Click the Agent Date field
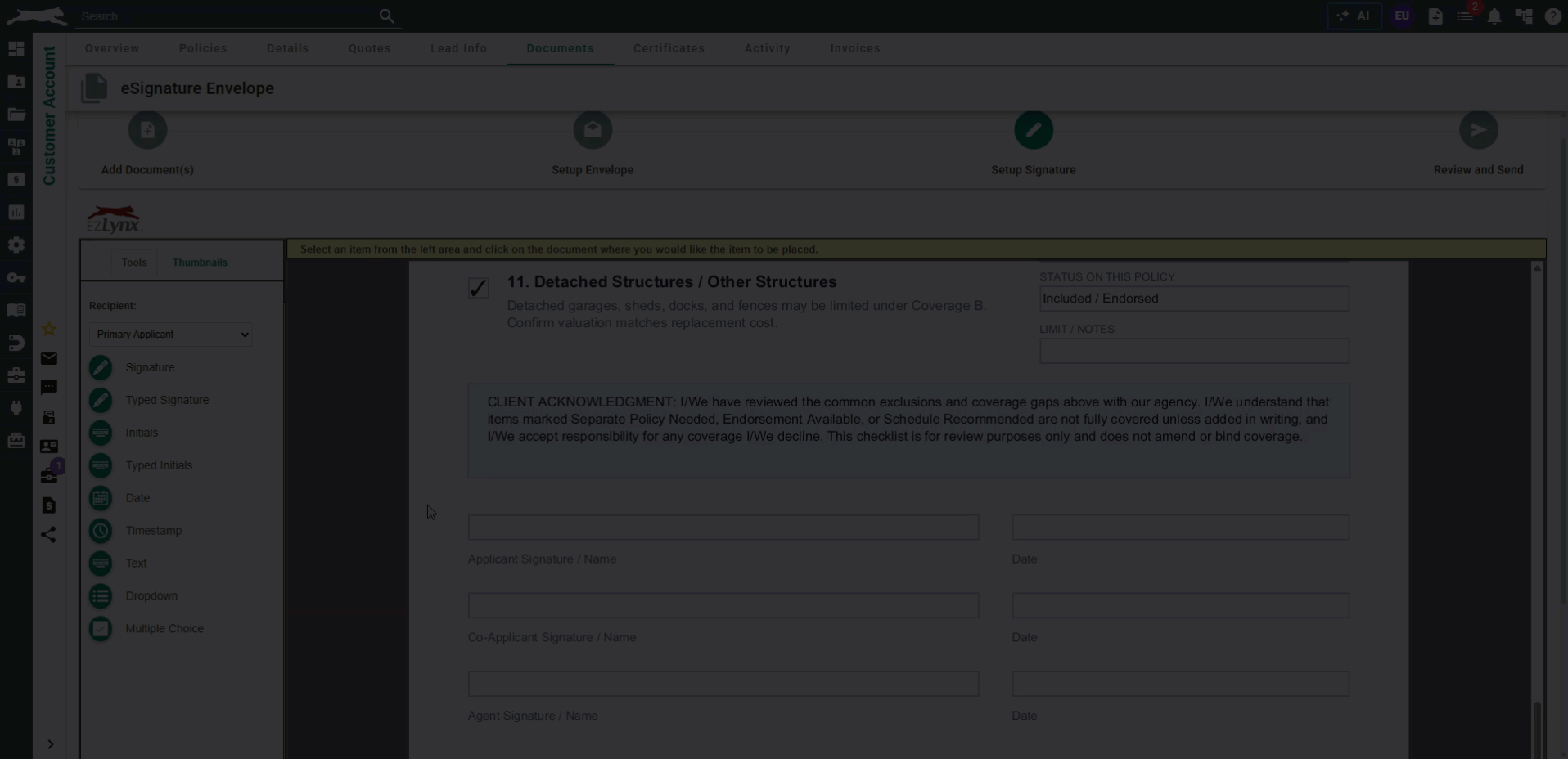 tap(1180, 684)
